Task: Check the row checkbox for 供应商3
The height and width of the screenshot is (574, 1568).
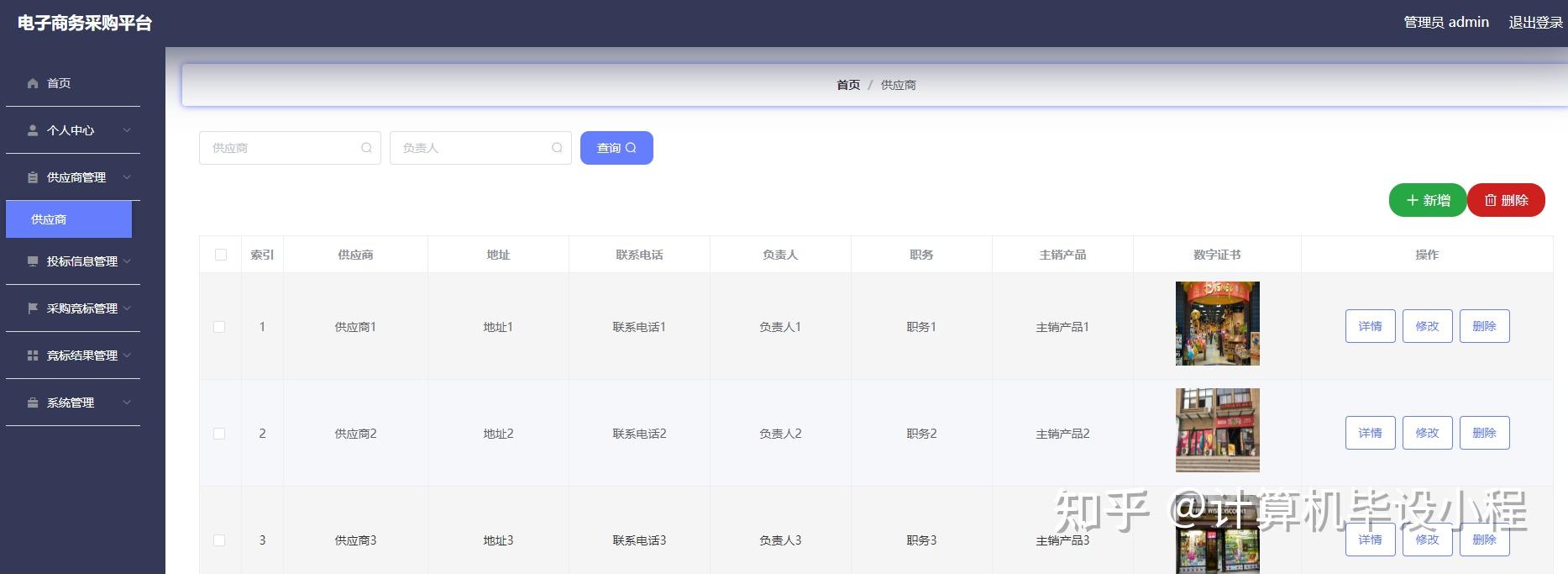Action: (219, 540)
